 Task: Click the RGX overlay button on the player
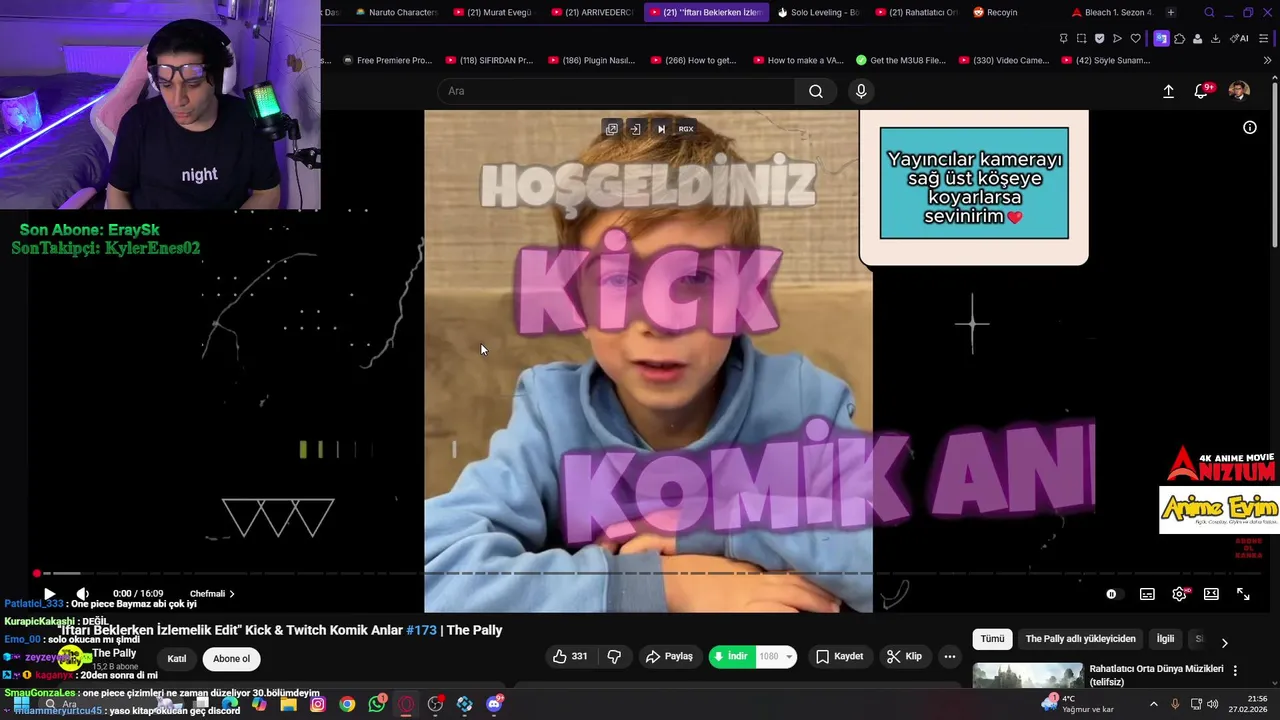point(686,129)
